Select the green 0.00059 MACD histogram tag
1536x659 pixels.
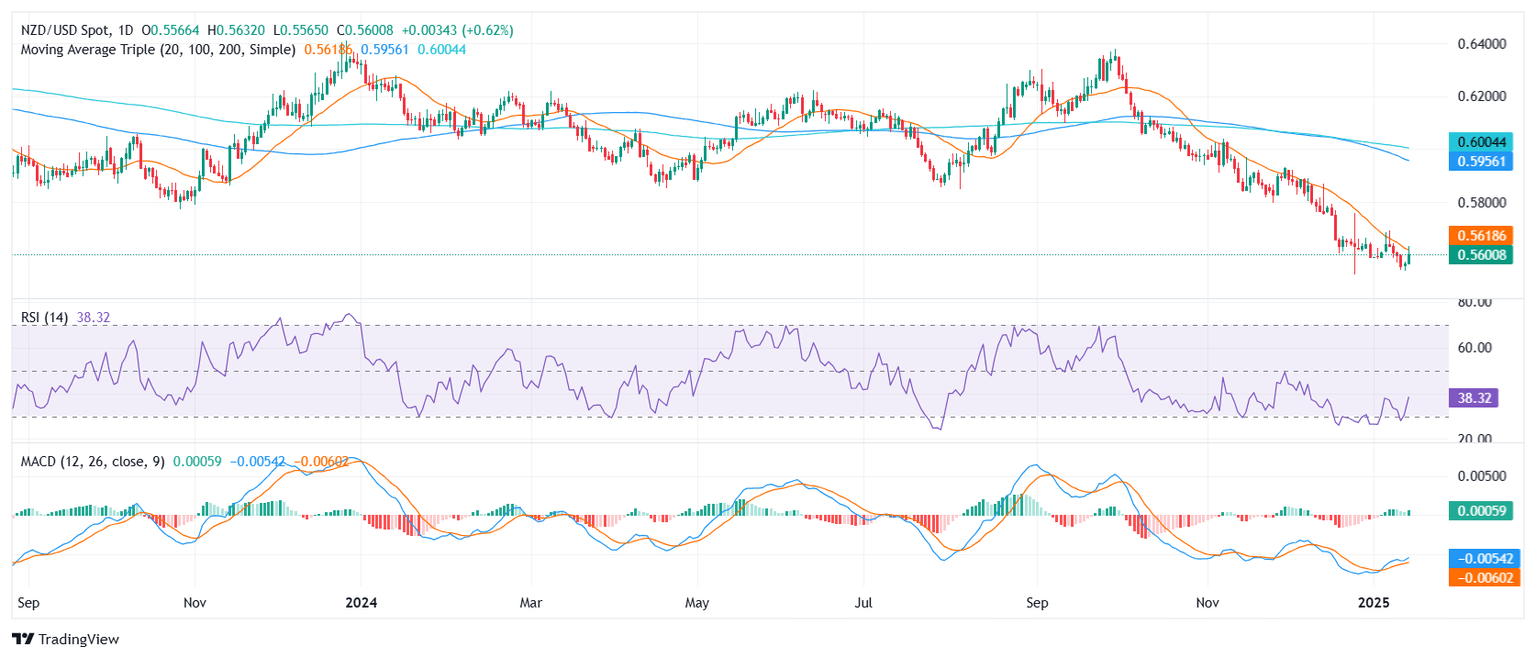click(x=1484, y=511)
